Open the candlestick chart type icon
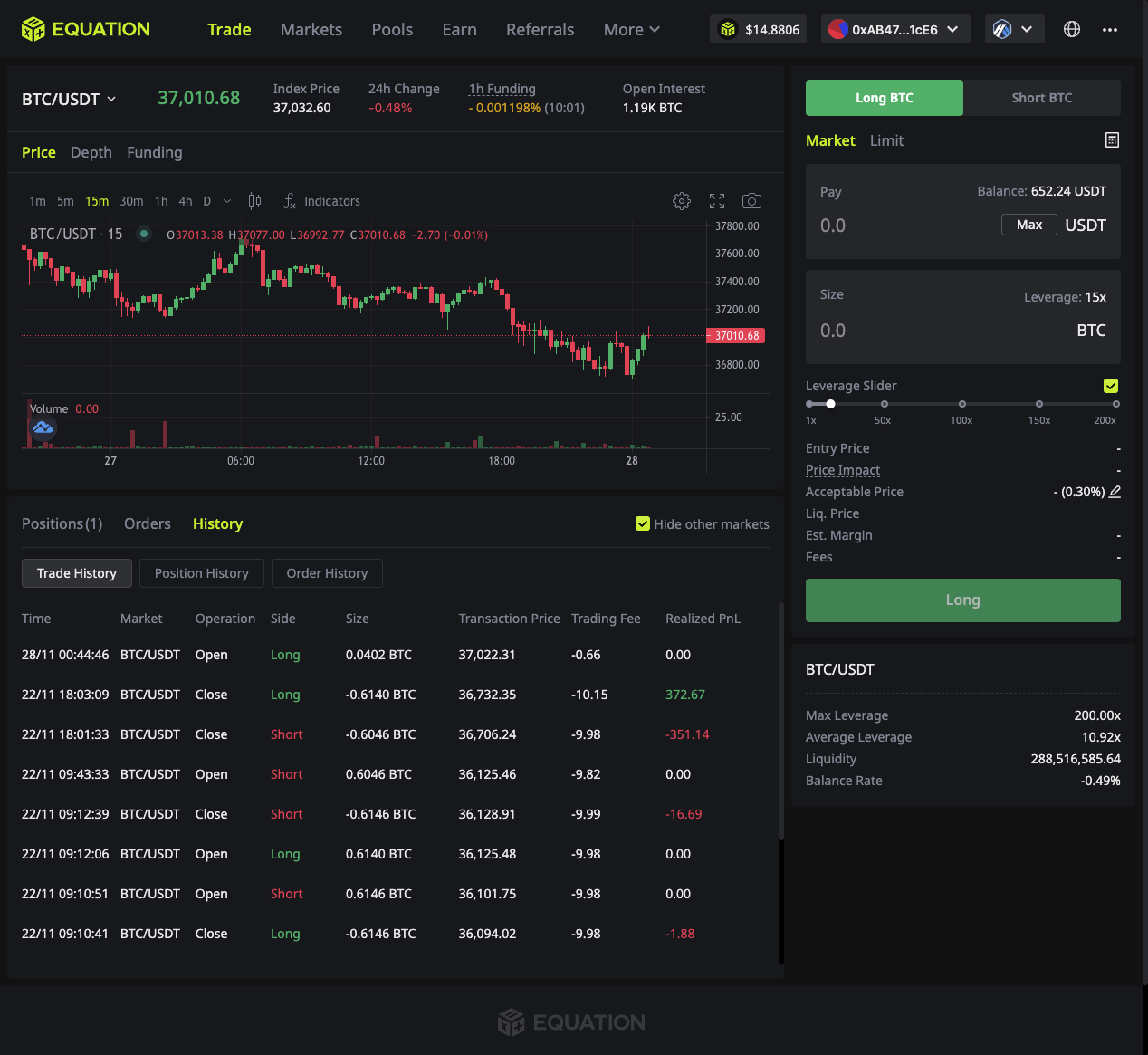Screen dimensions: 1148x1055 tap(255, 201)
